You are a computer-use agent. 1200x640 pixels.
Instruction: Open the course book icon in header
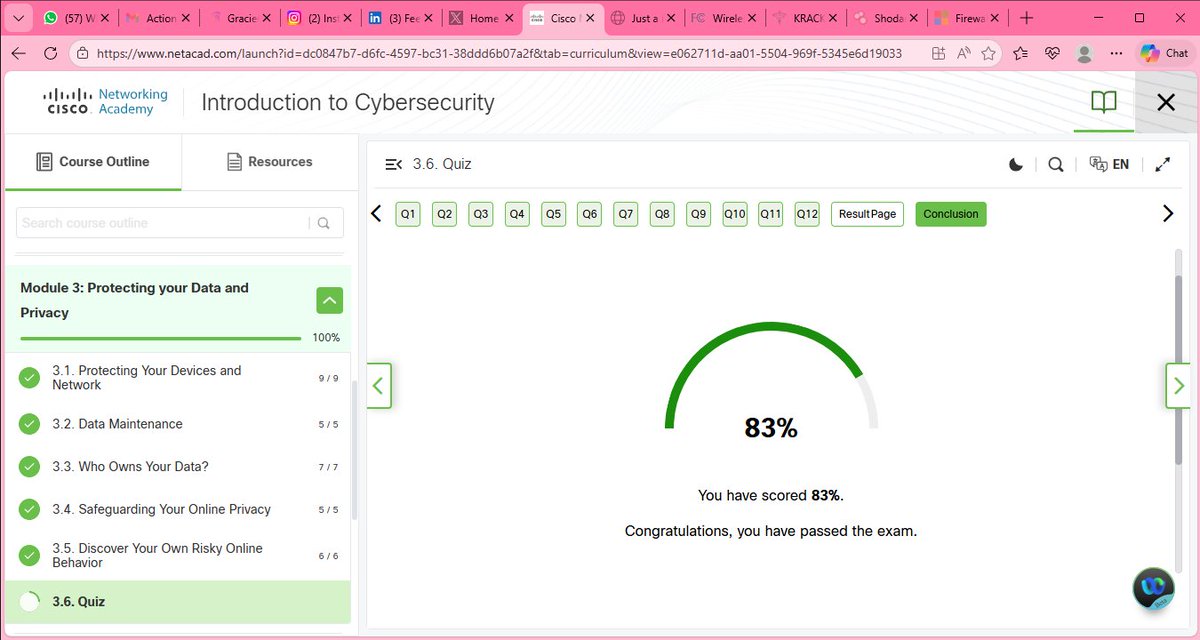point(1104,102)
